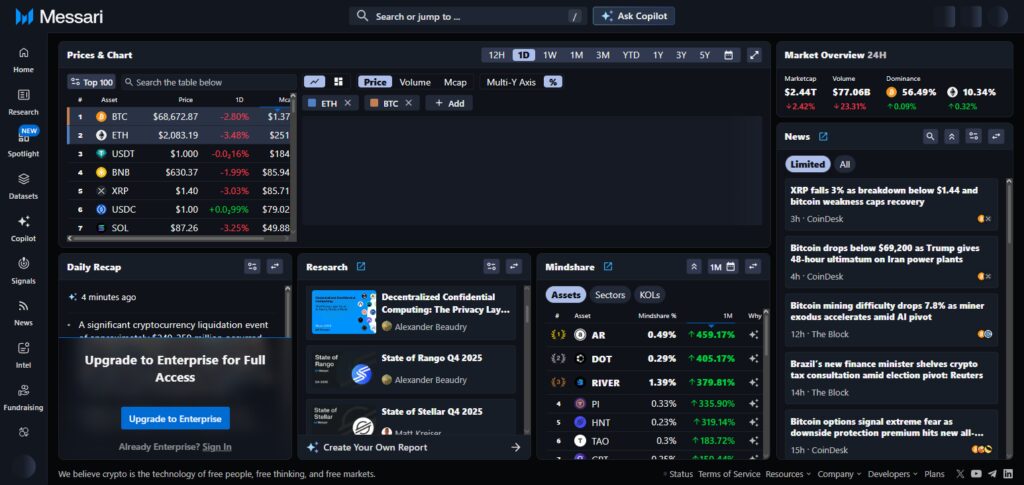The image size is (1024, 485).
Task: Select 5Y chart timeframe
Action: [705, 55]
